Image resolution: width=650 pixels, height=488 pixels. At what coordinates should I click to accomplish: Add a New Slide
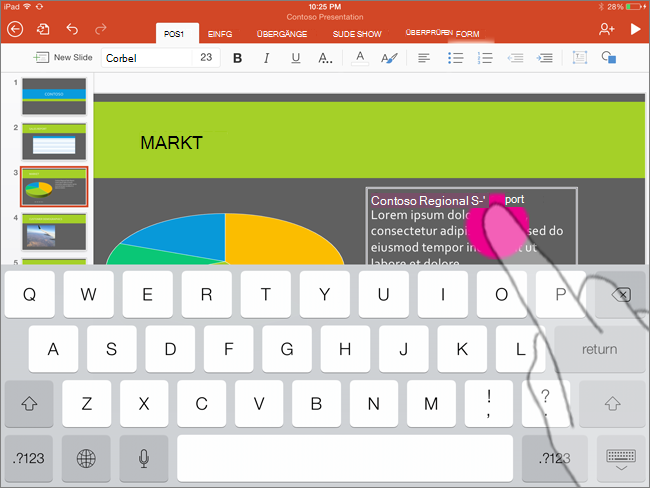point(63,57)
